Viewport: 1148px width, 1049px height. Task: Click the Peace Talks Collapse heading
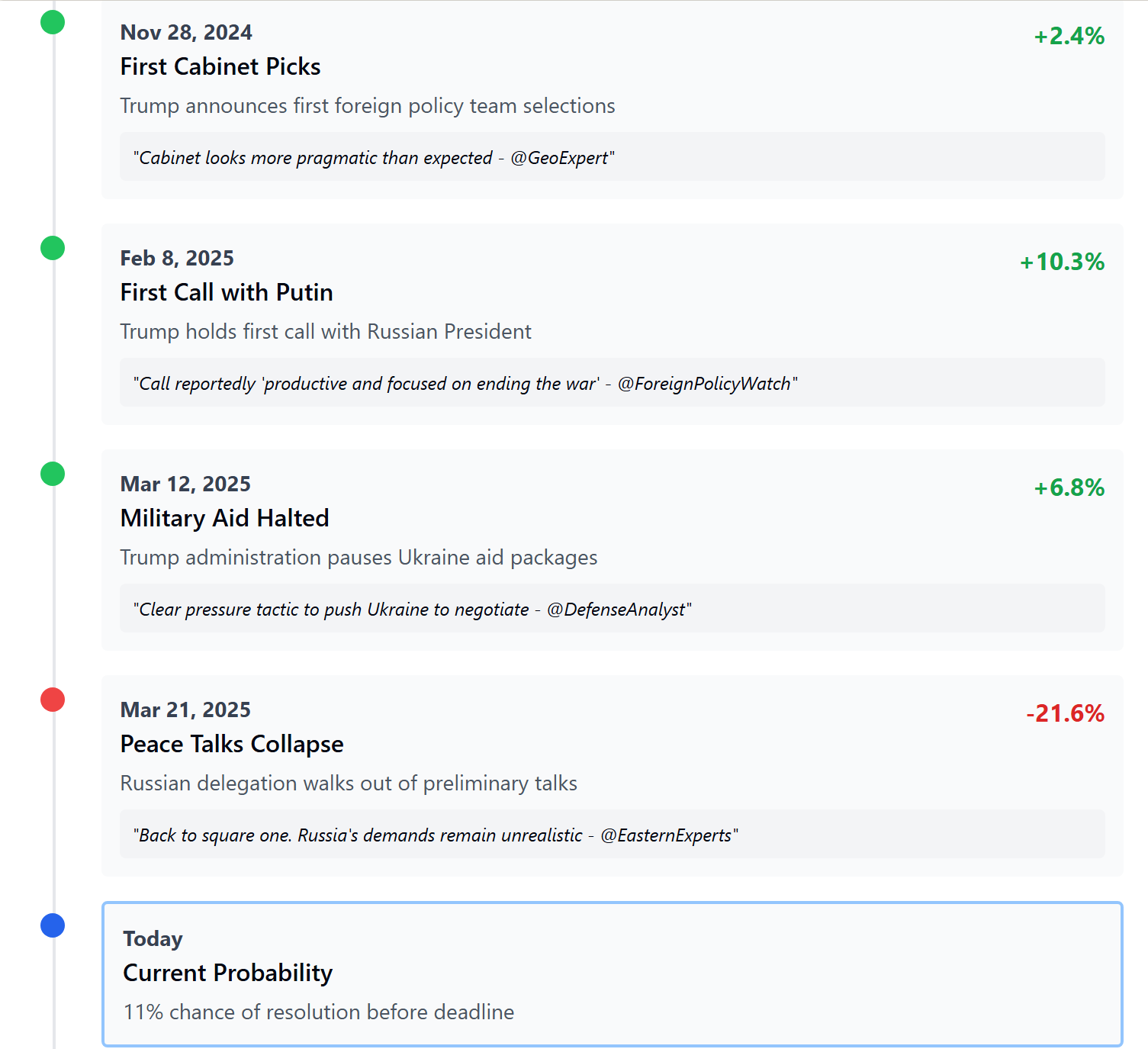point(232,744)
